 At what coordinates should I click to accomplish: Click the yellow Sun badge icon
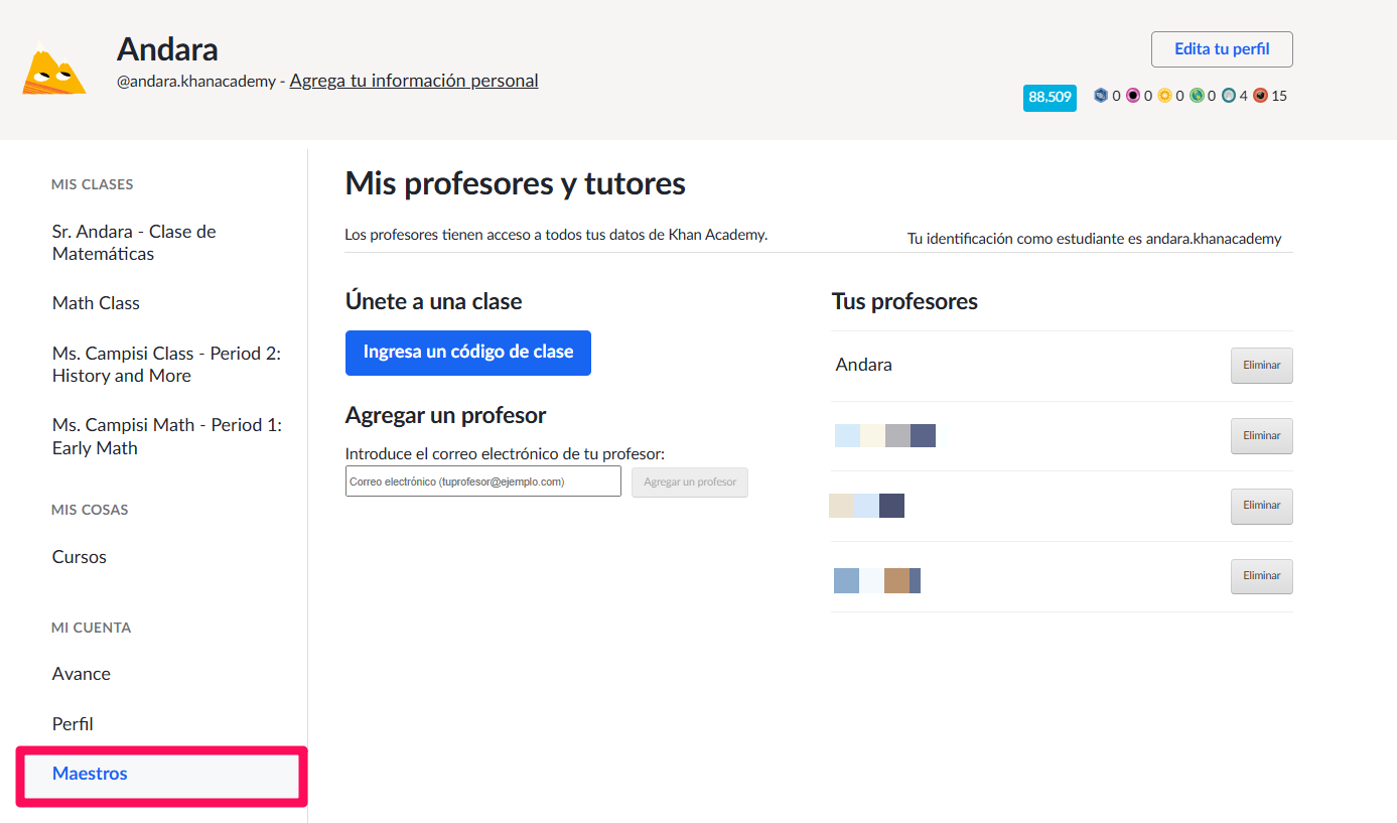pyautogui.click(x=1165, y=96)
